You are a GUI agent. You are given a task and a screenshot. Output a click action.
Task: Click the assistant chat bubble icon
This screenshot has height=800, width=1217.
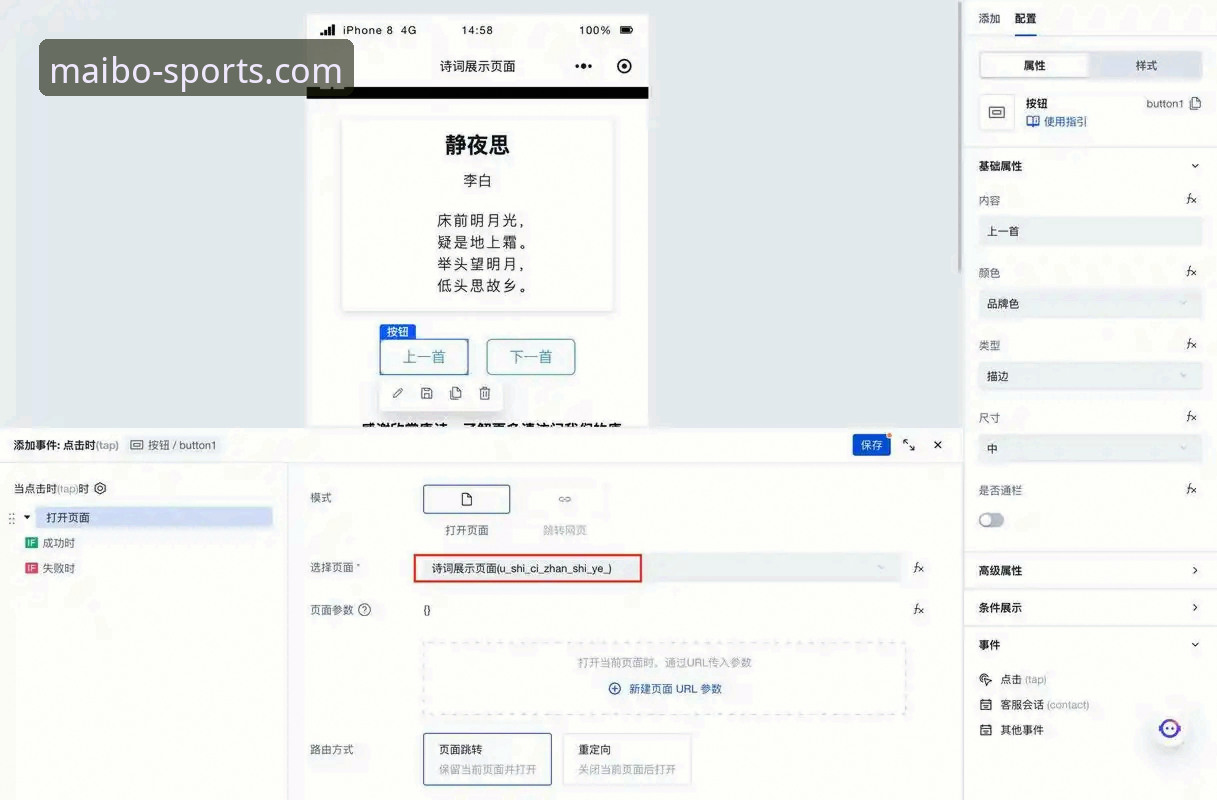tap(1170, 728)
